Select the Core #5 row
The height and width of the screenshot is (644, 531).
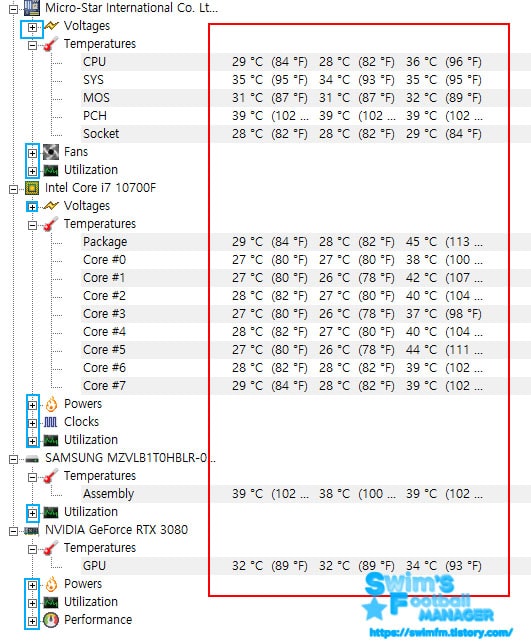click(306, 350)
